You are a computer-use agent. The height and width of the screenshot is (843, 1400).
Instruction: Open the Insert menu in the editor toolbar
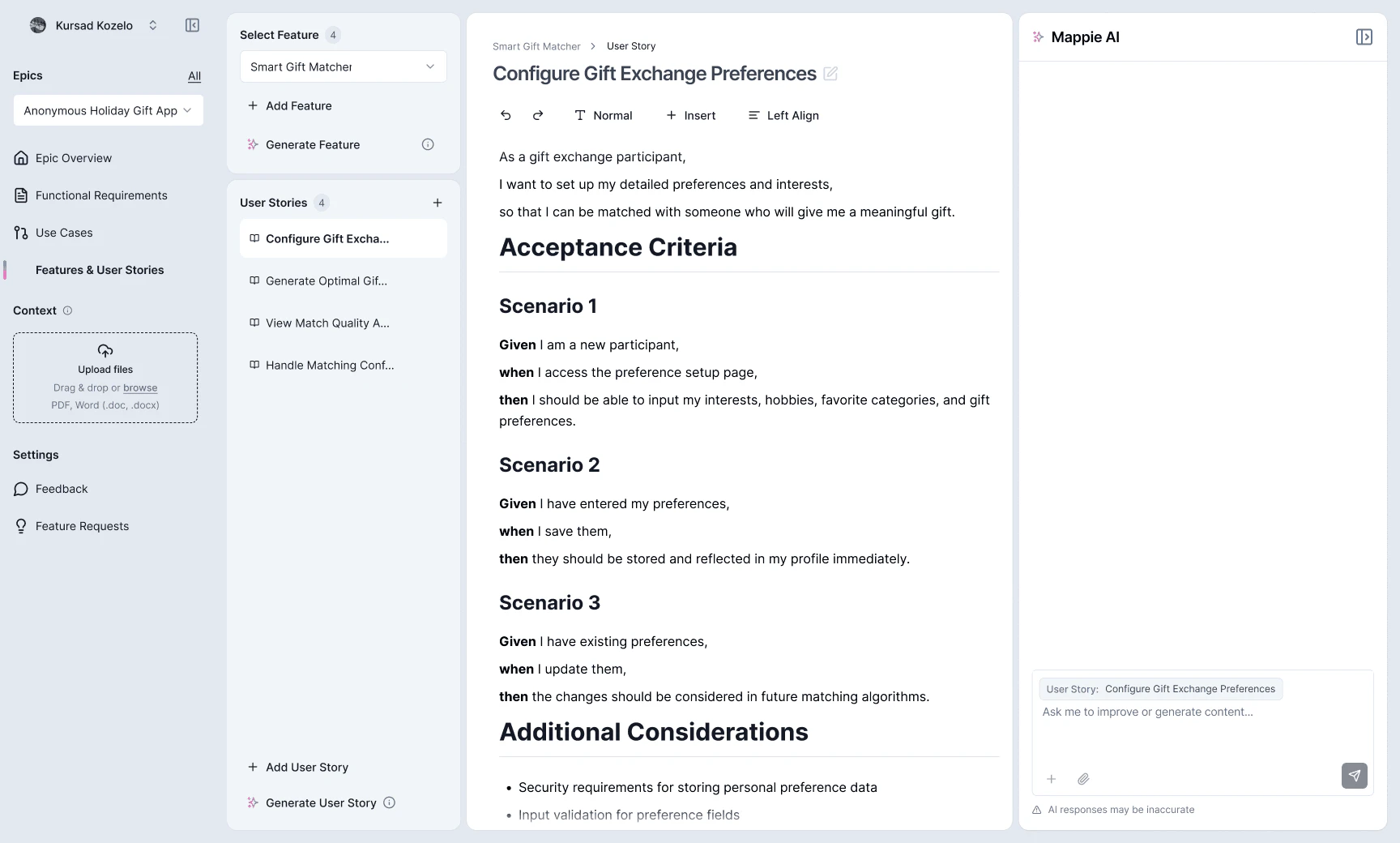tap(691, 115)
